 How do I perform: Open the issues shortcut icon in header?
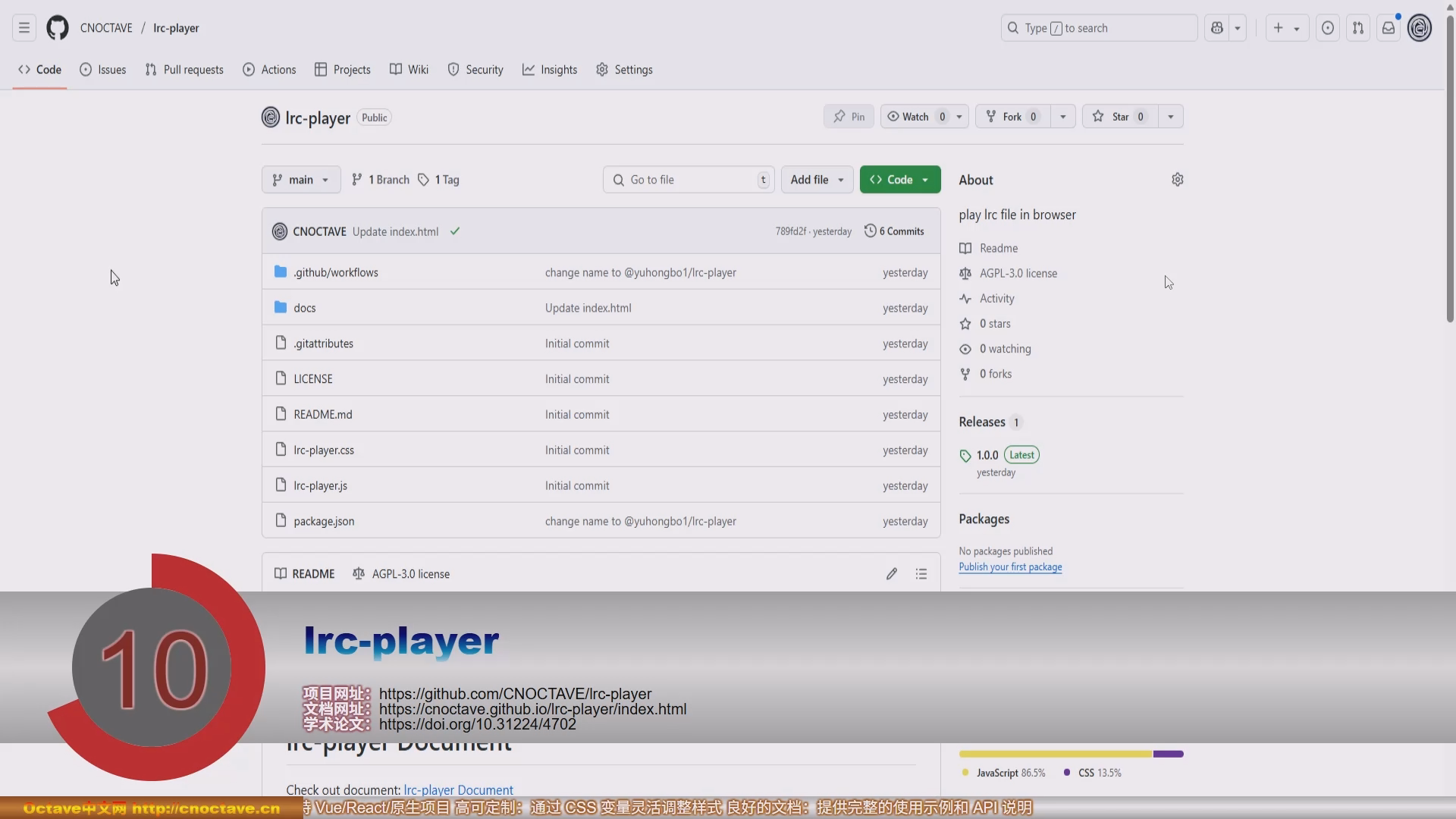1328,28
